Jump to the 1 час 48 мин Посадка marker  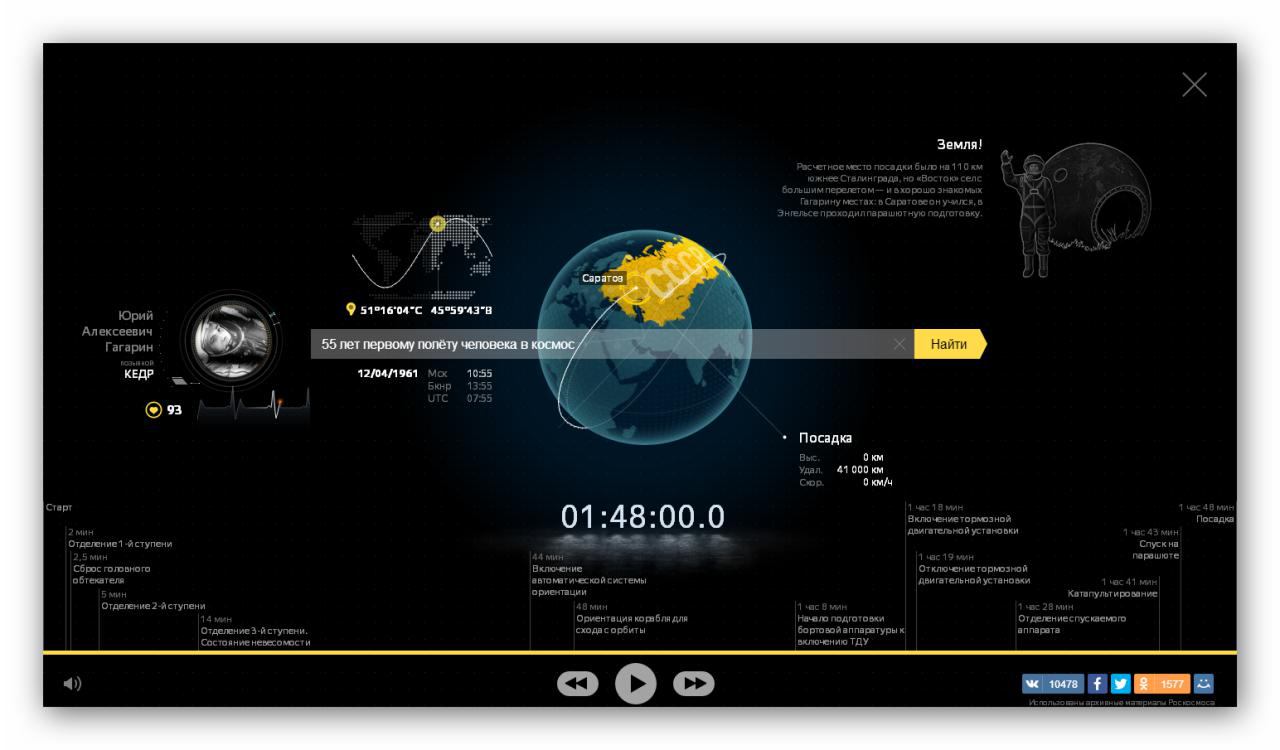1207,513
